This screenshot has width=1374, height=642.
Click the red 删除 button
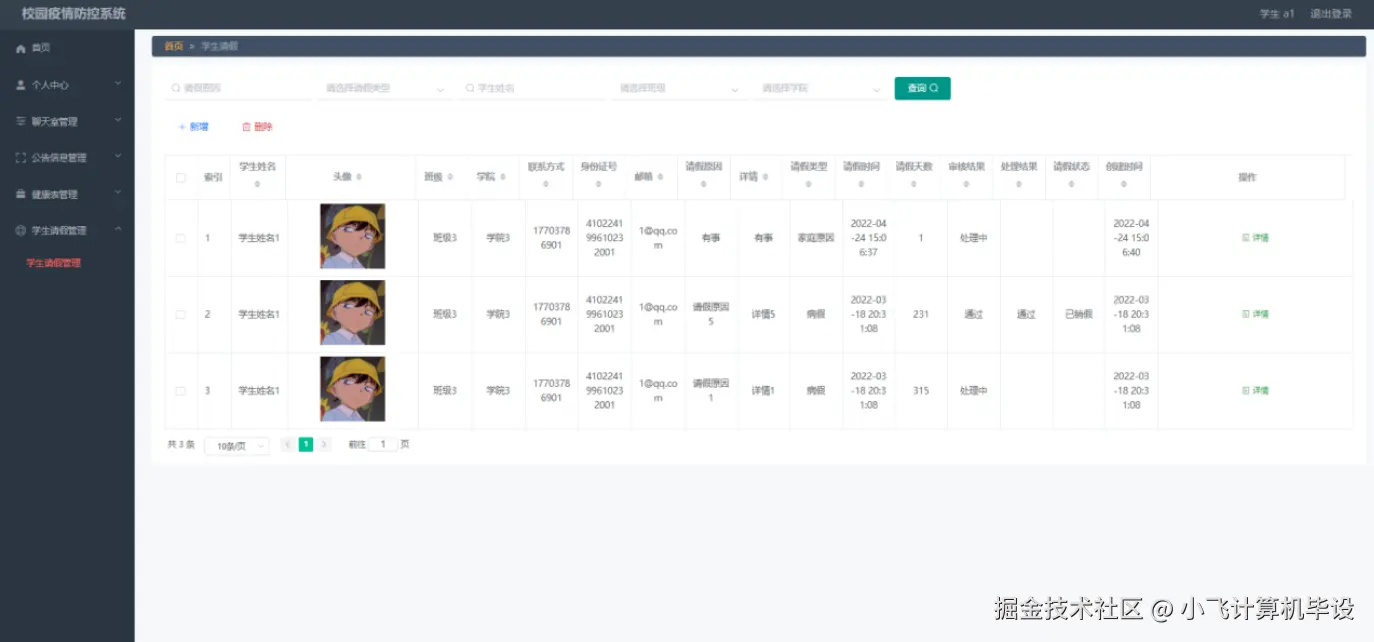257,127
